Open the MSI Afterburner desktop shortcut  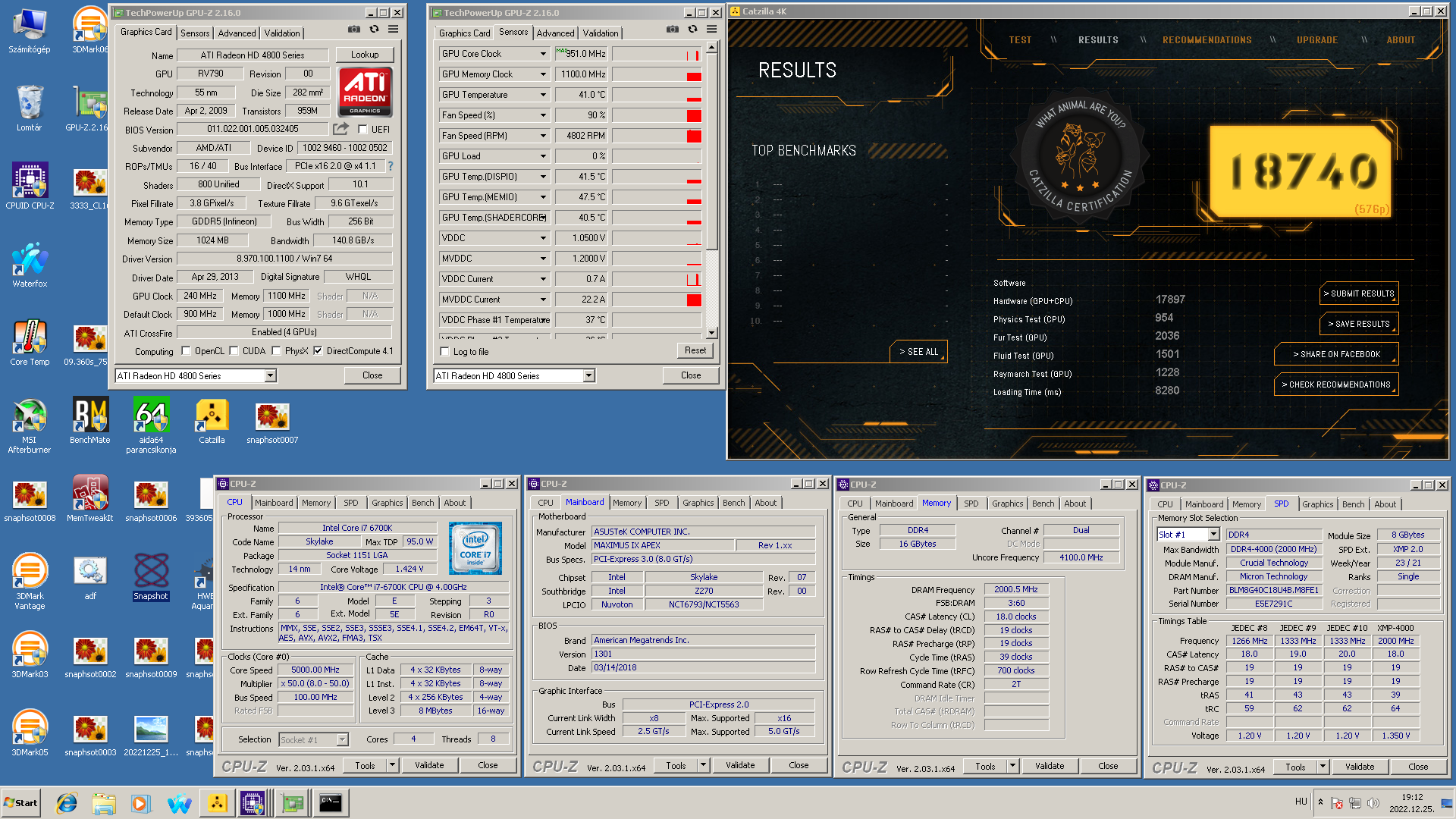click(x=30, y=426)
